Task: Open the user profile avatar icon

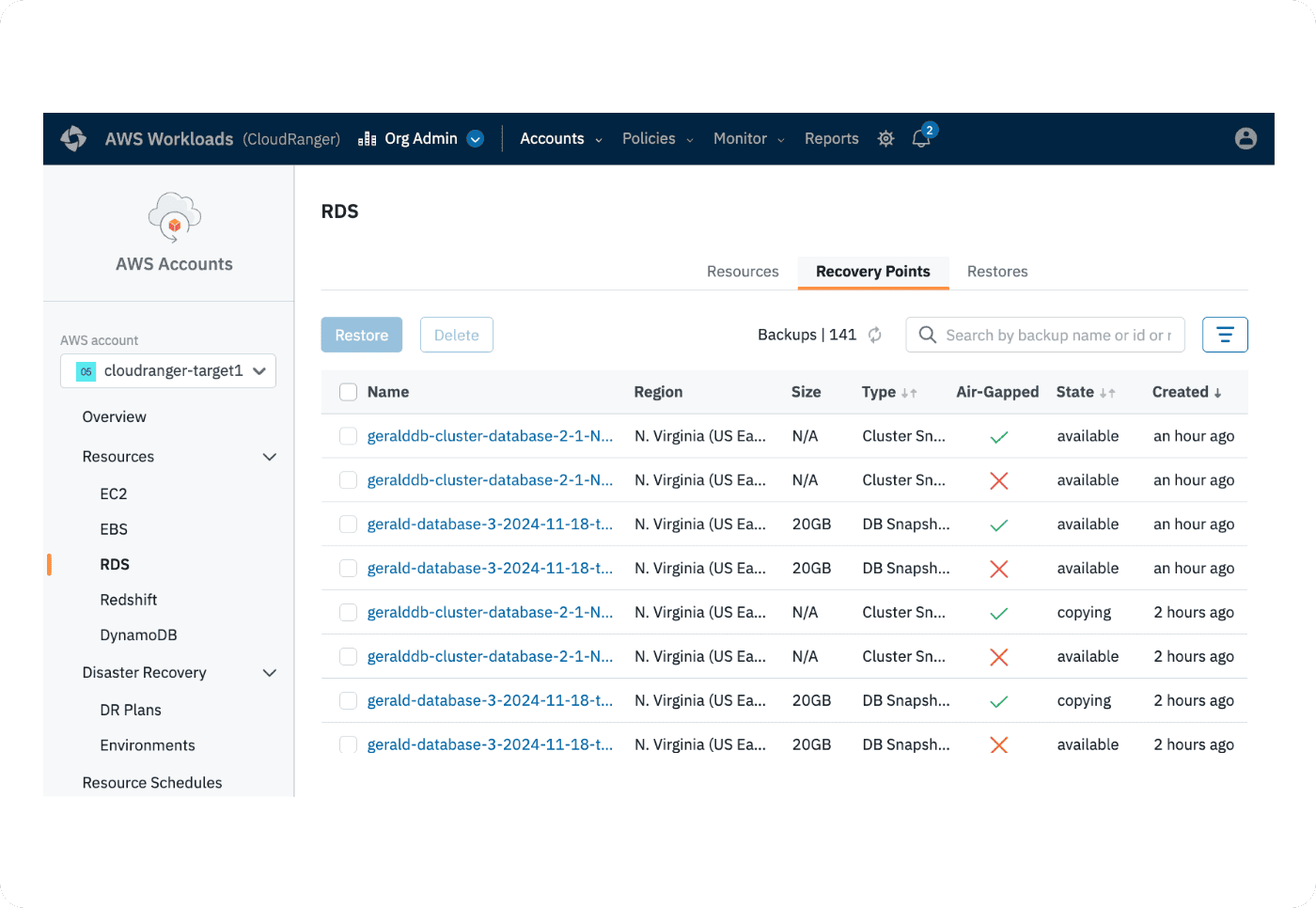Action: tap(1245, 139)
